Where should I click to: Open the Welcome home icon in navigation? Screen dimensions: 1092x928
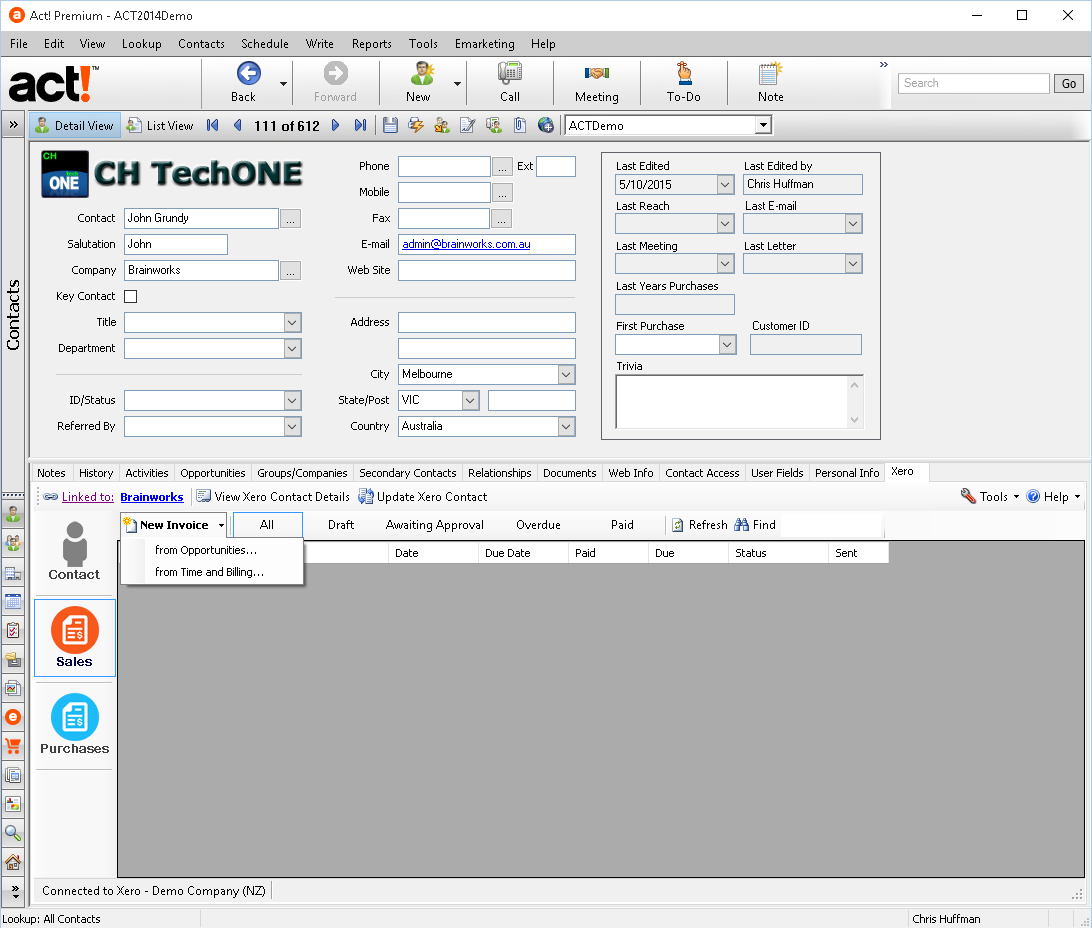coord(13,862)
